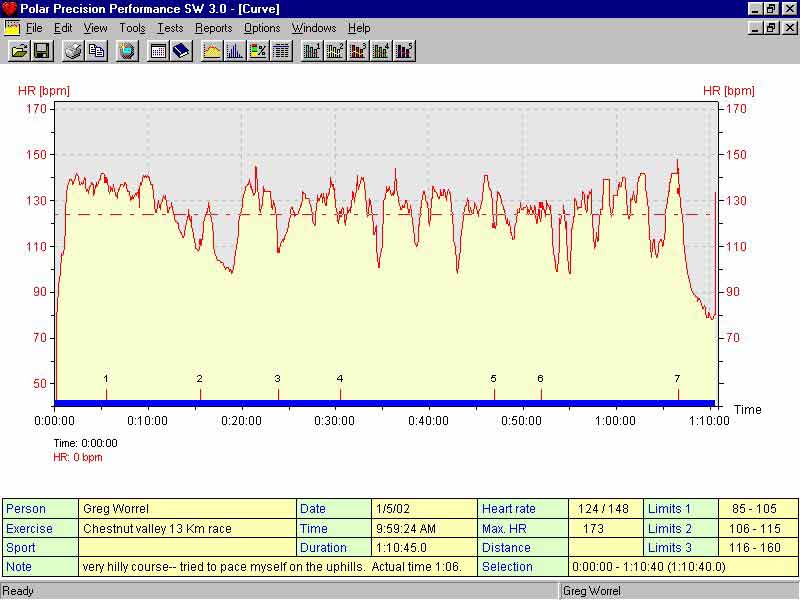Click the Time value 9:59:24 AM

tap(424, 528)
